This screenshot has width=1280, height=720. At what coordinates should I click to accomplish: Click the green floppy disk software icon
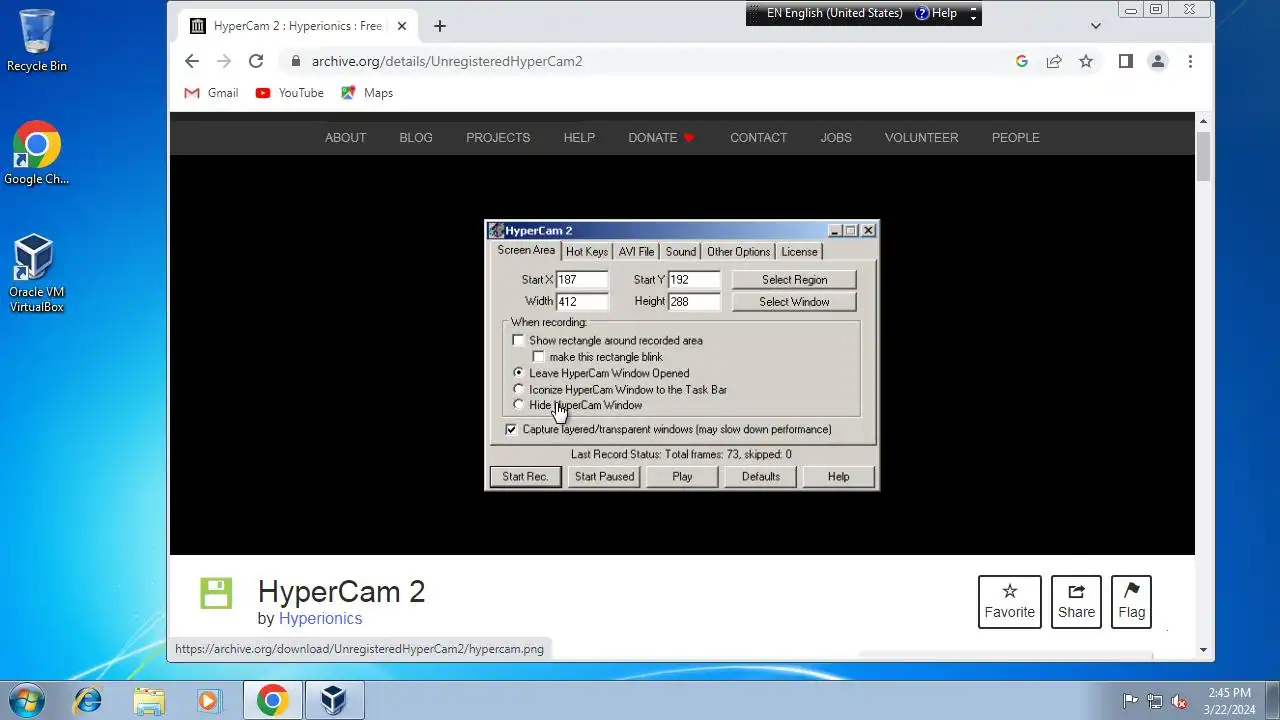pyautogui.click(x=216, y=593)
